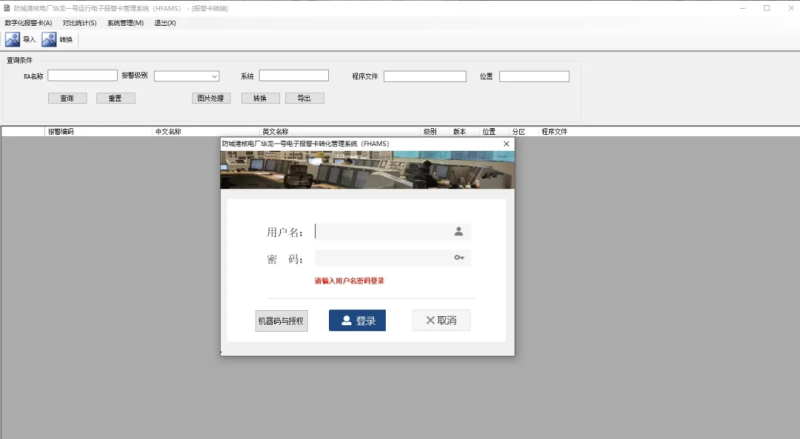800x439 pixels.
Task: Open the 对比统计(S) menu
Action: coord(79,22)
